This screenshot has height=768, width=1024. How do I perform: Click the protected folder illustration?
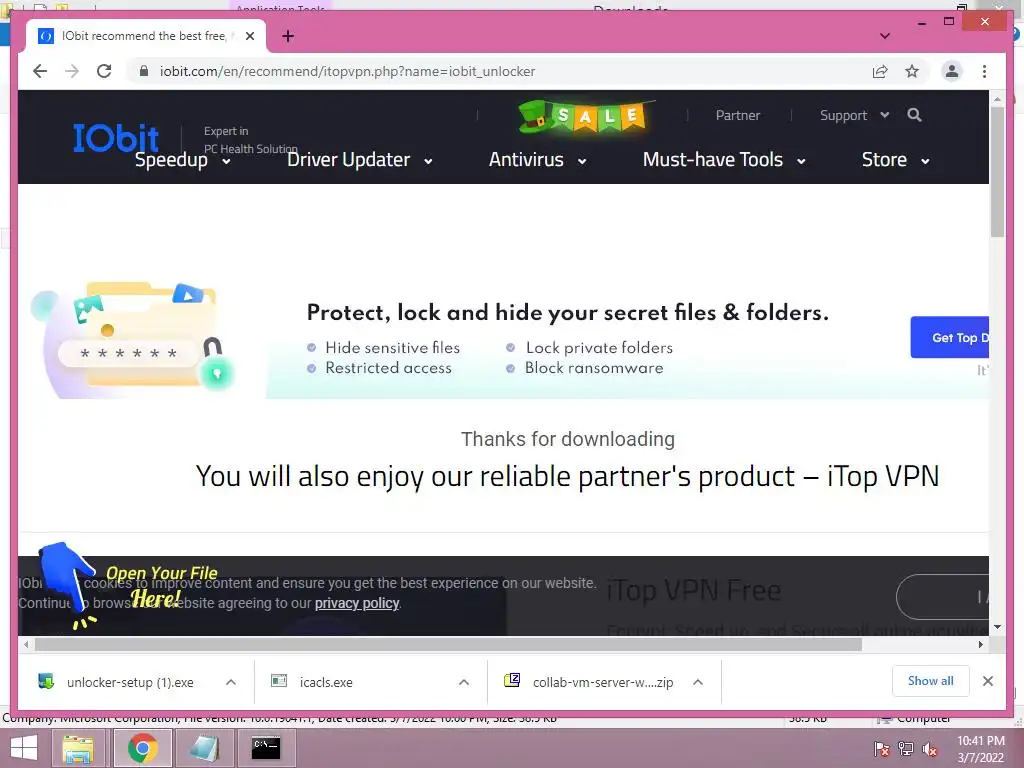[134, 338]
